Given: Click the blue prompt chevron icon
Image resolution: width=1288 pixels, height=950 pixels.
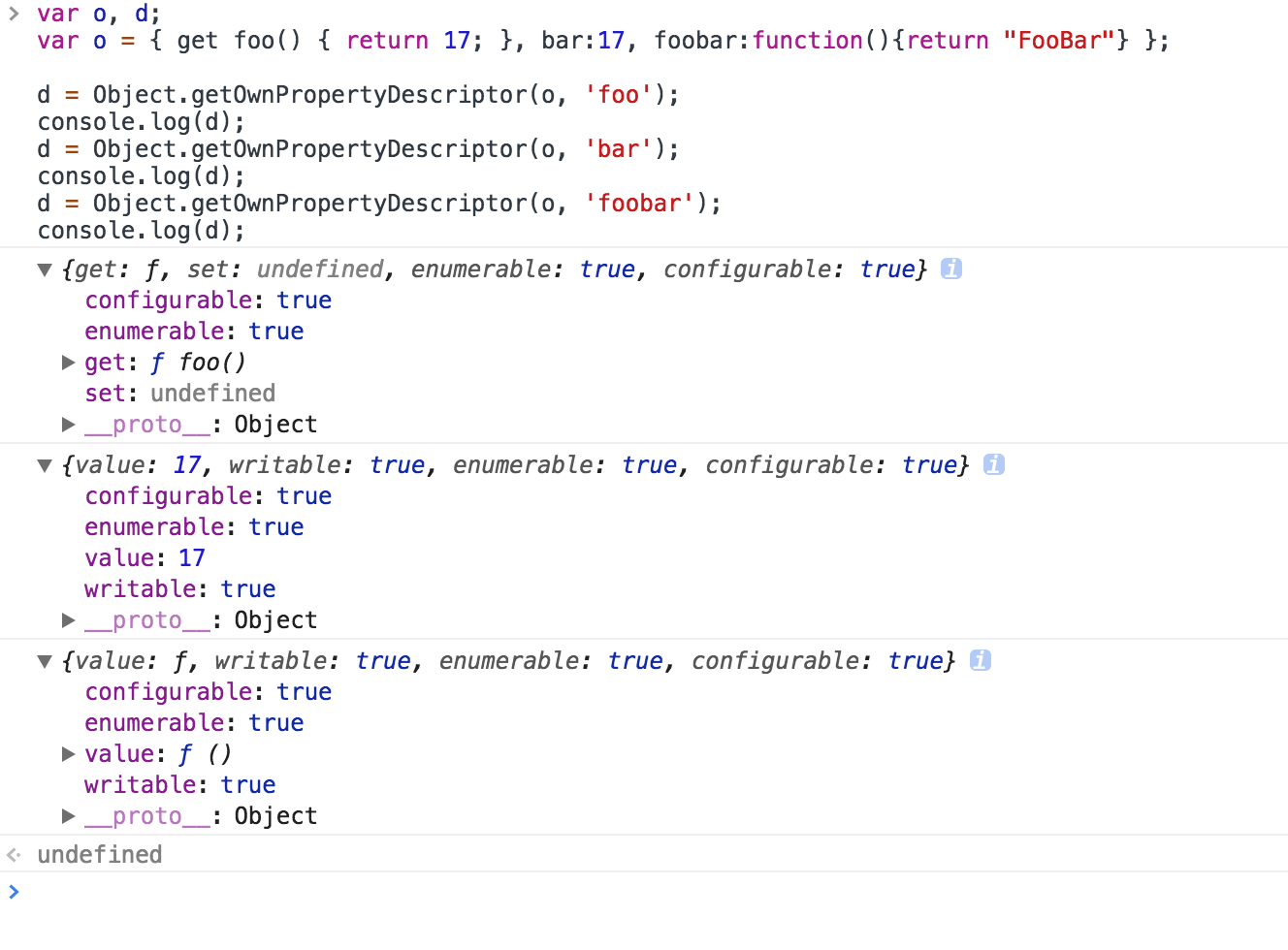Looking at the screenshot, I should pyautogui.click(x=14, y=892).
